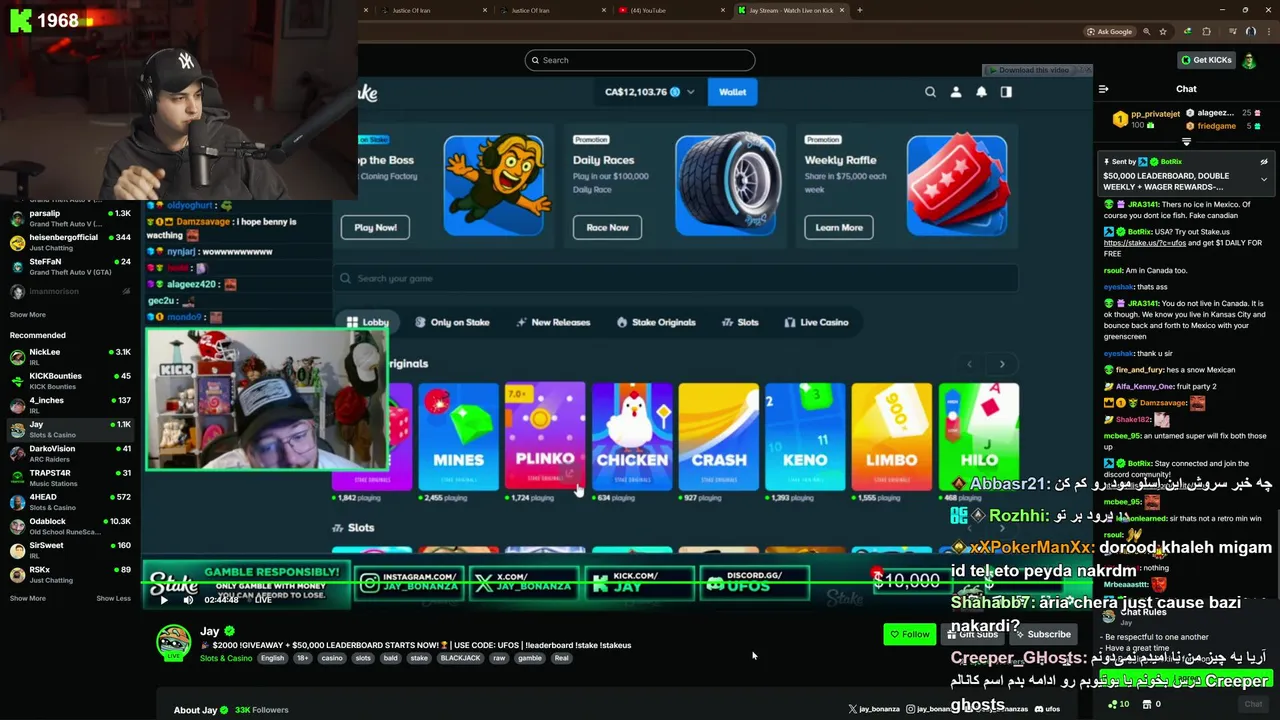
Task: Open KICKBounties channel in sidebar
Action: 70,381
